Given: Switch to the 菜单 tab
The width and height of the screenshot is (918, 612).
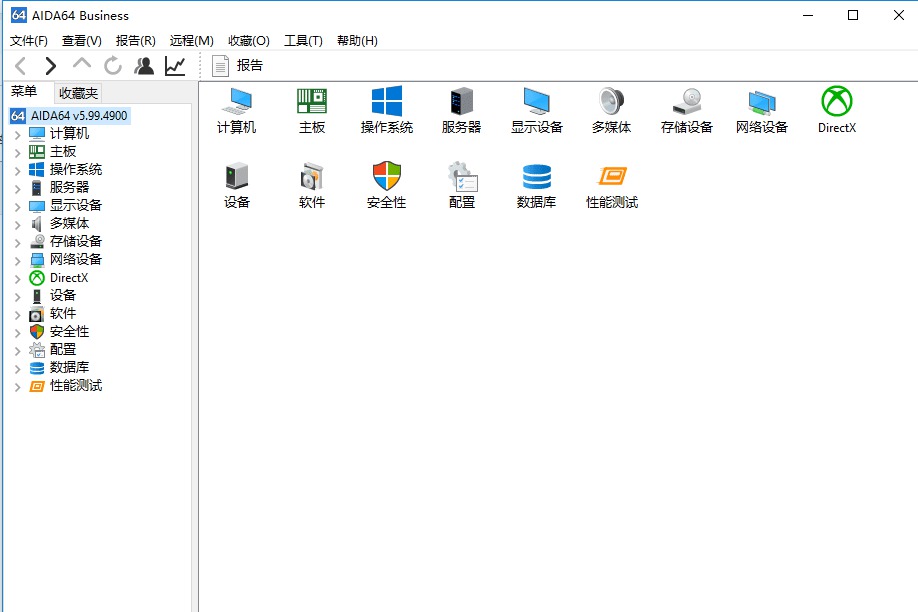Looking at the screenshot, I should tap(24, 92).
